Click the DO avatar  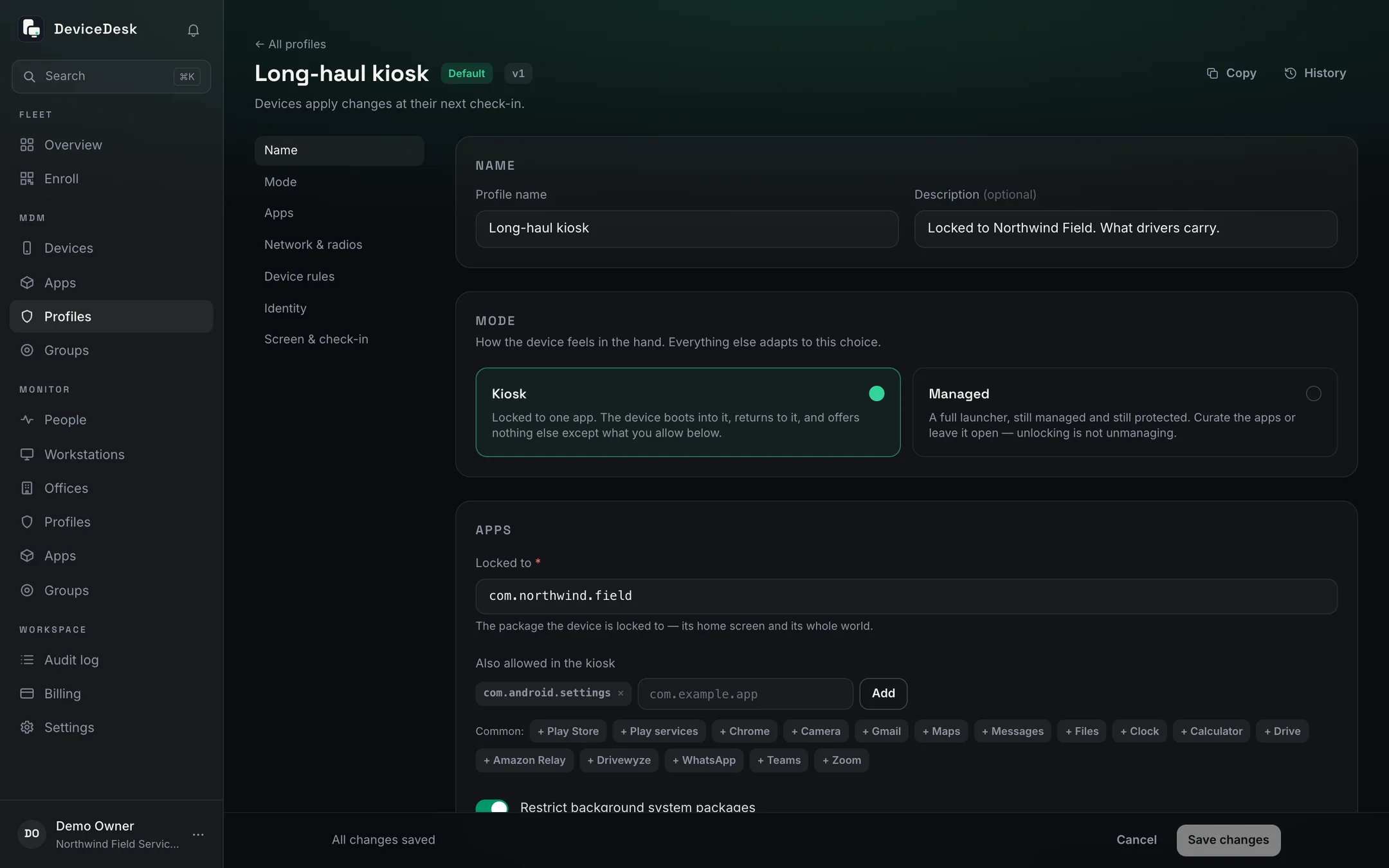(32, 834)
